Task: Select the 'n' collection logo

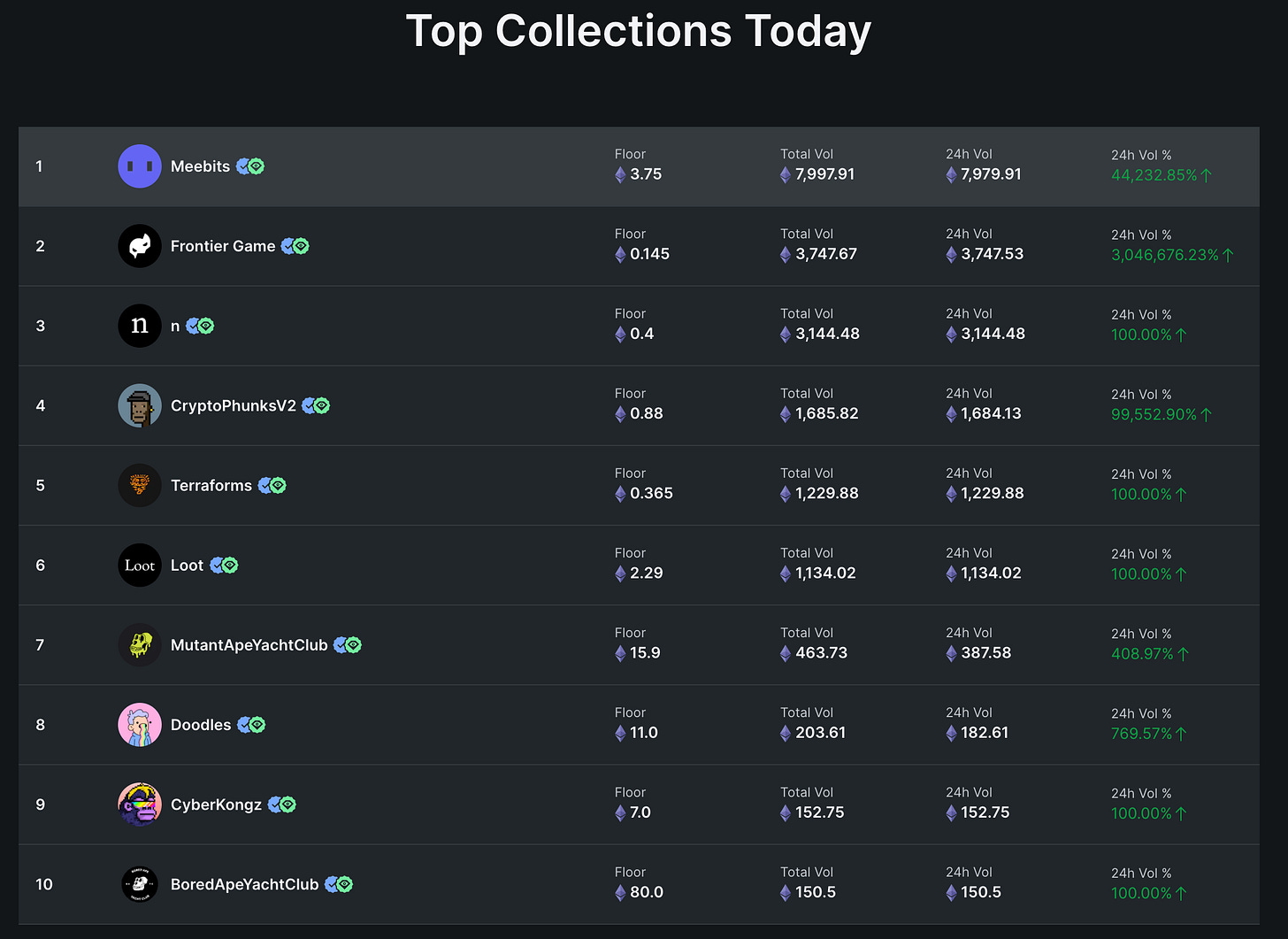Action: 140,326
